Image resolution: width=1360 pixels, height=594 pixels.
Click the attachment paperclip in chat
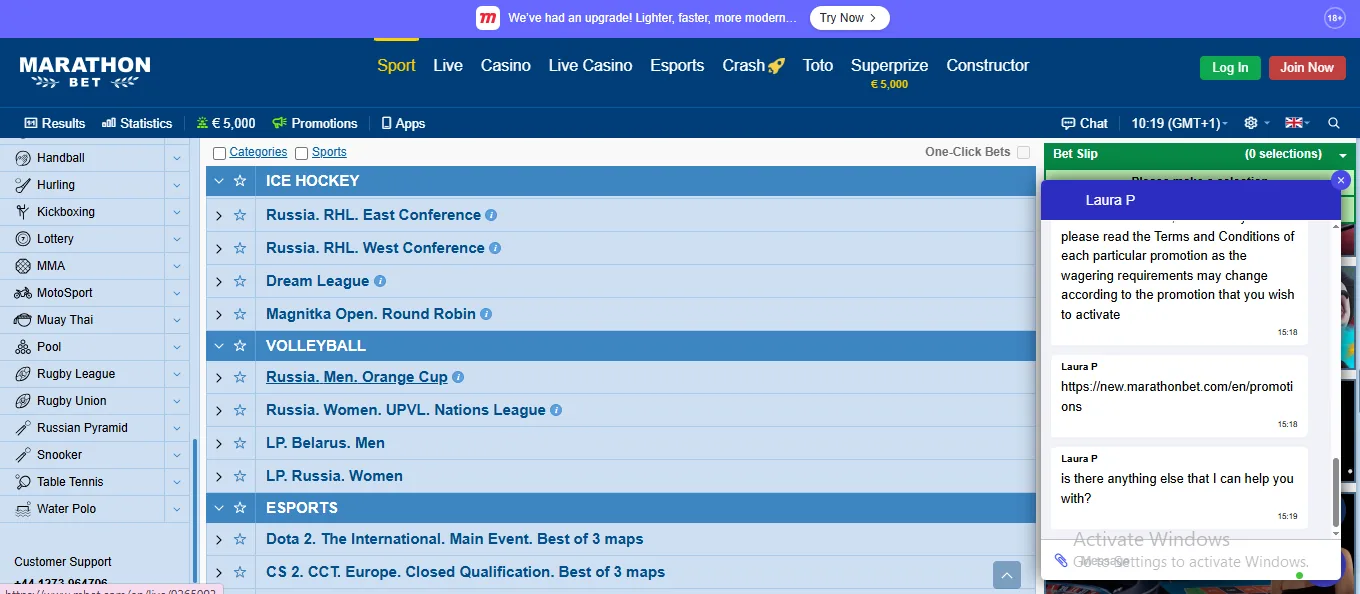point(1061,560)
